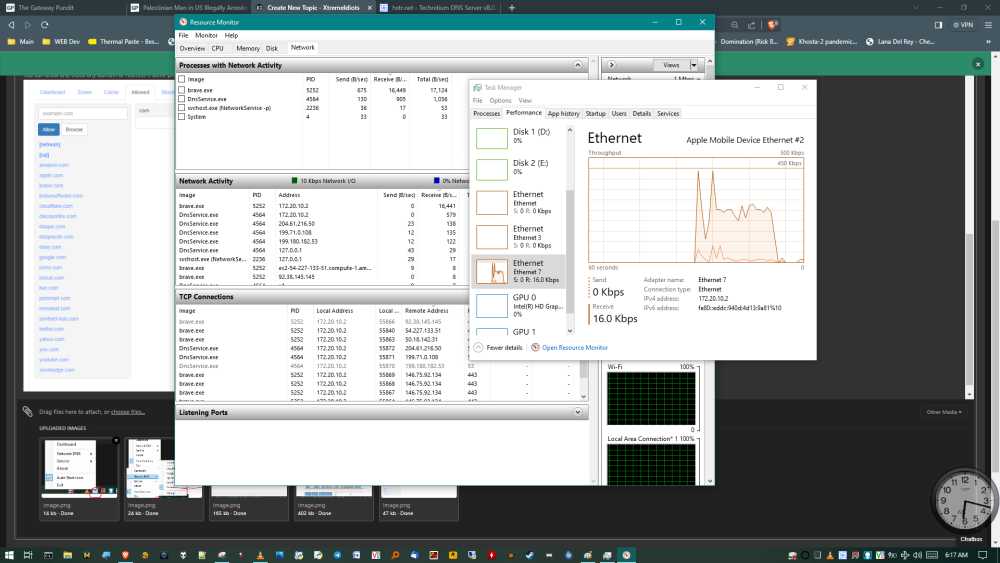Click the Resource Monitor taskbar icon
Screen dimensions: 1000x563
[x=626, y=553]
